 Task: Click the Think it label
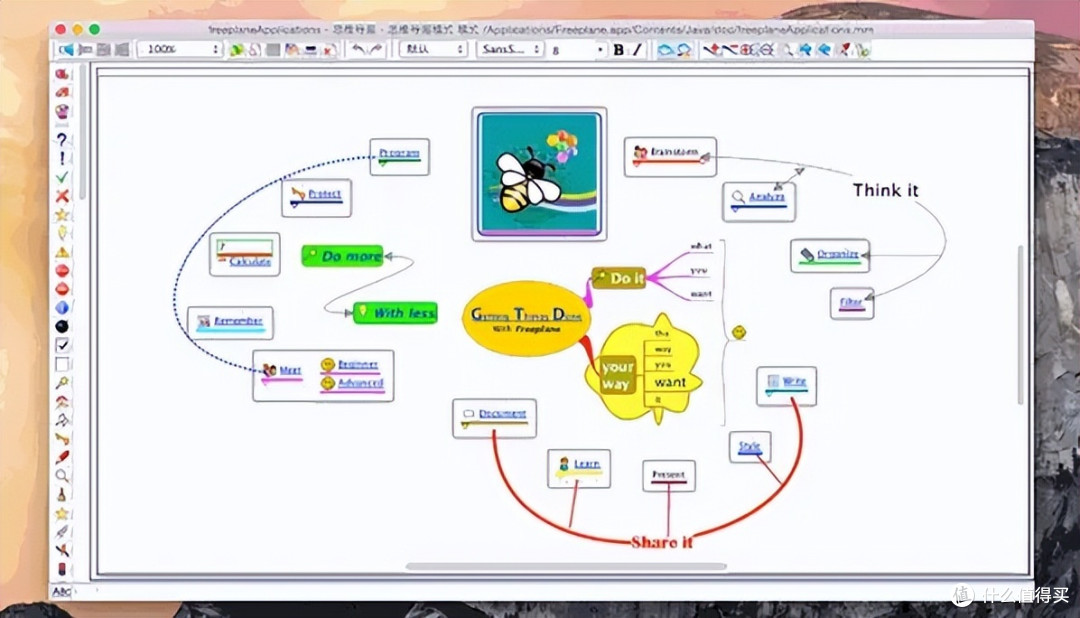coord(886,190)
